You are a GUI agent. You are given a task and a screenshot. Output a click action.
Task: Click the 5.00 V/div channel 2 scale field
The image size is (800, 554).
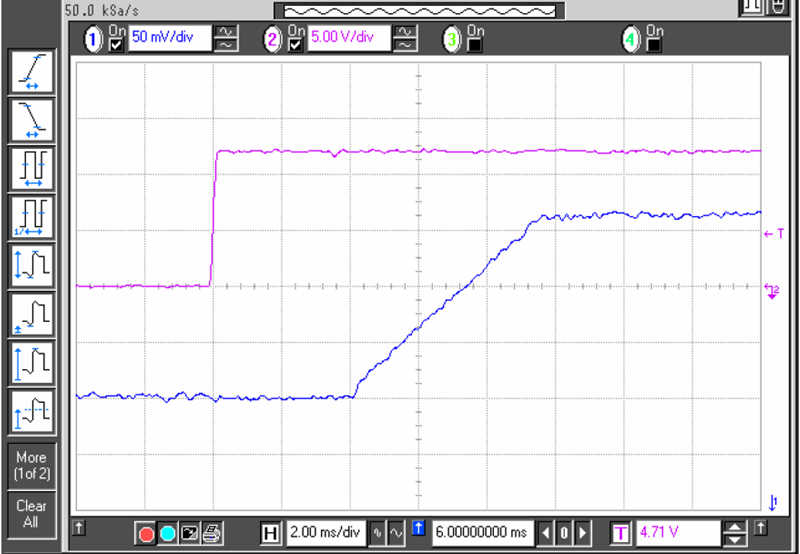(x=349, y=38)
